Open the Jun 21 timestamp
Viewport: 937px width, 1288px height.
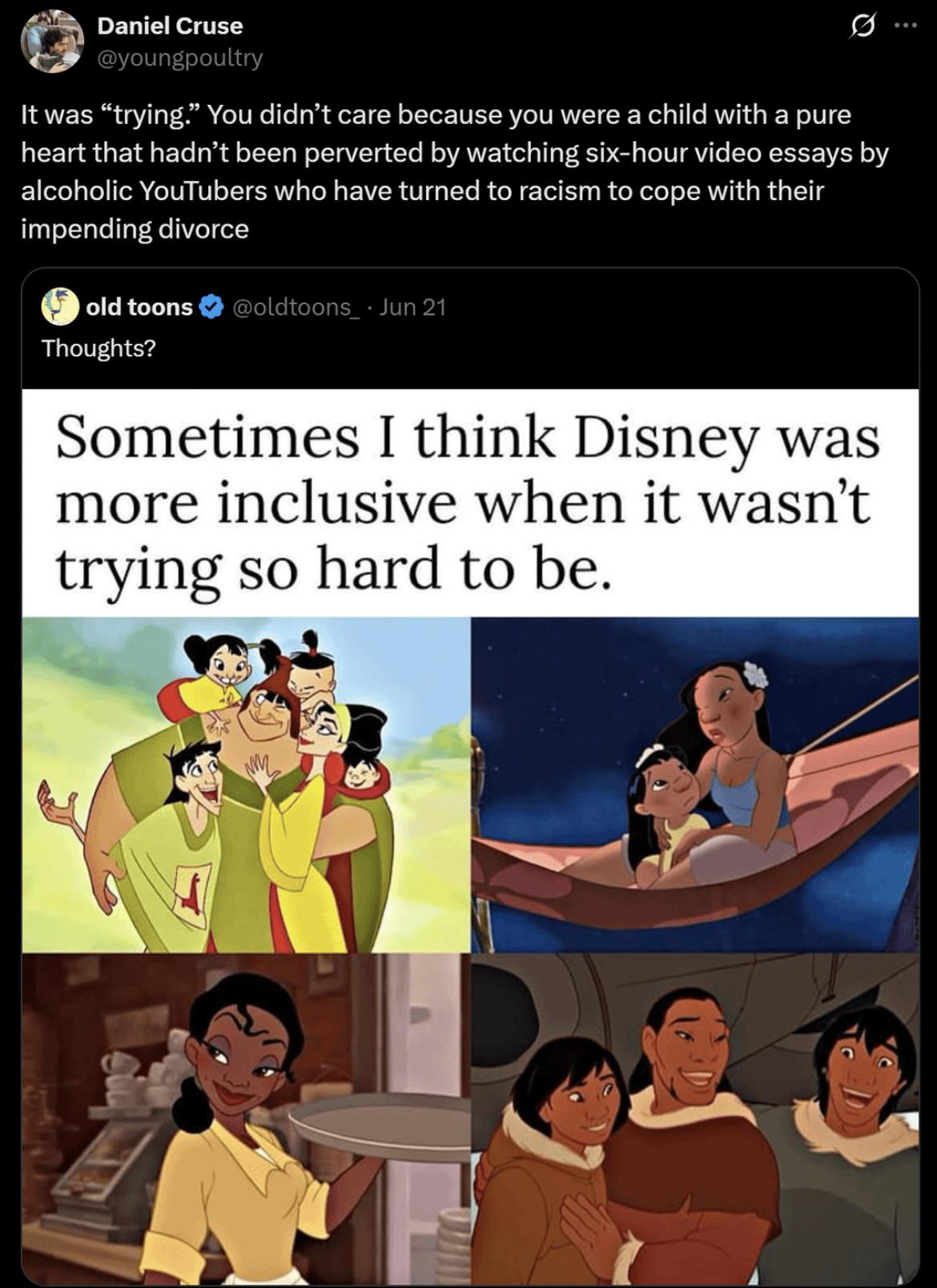pos(412,307)
